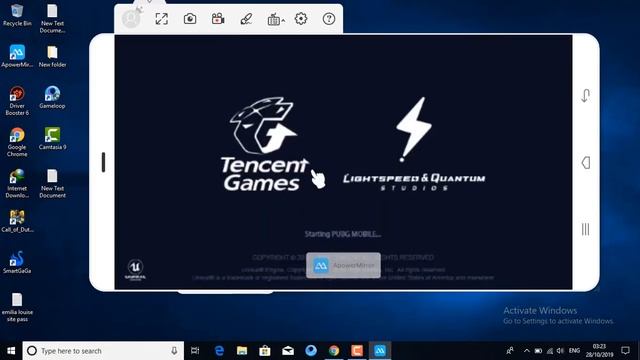Open Chrome from the taskbar
This screenshot has height=360, width=640.
[x=334, y=351]
